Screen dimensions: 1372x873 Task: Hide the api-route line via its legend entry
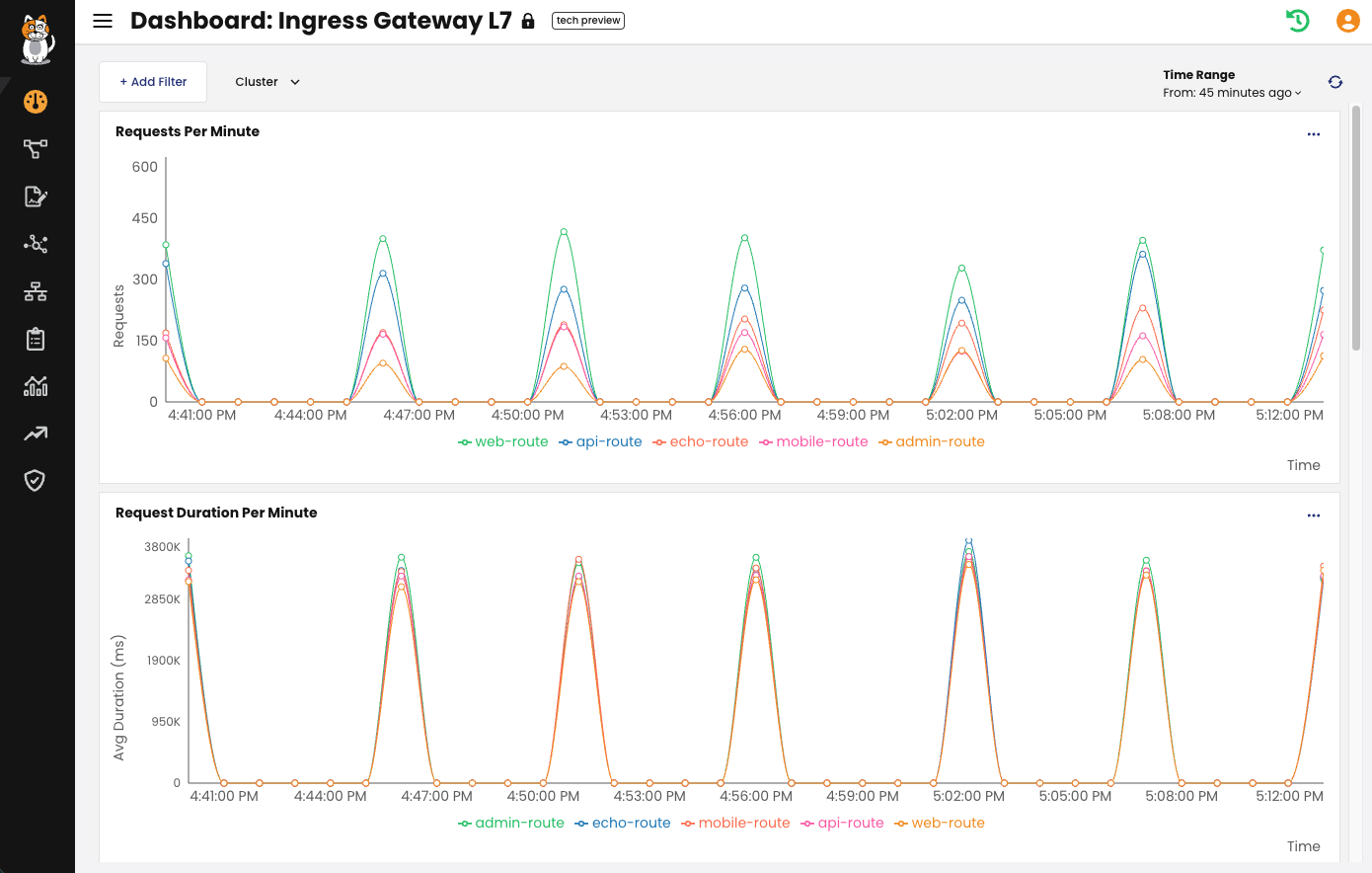point(600,441)
